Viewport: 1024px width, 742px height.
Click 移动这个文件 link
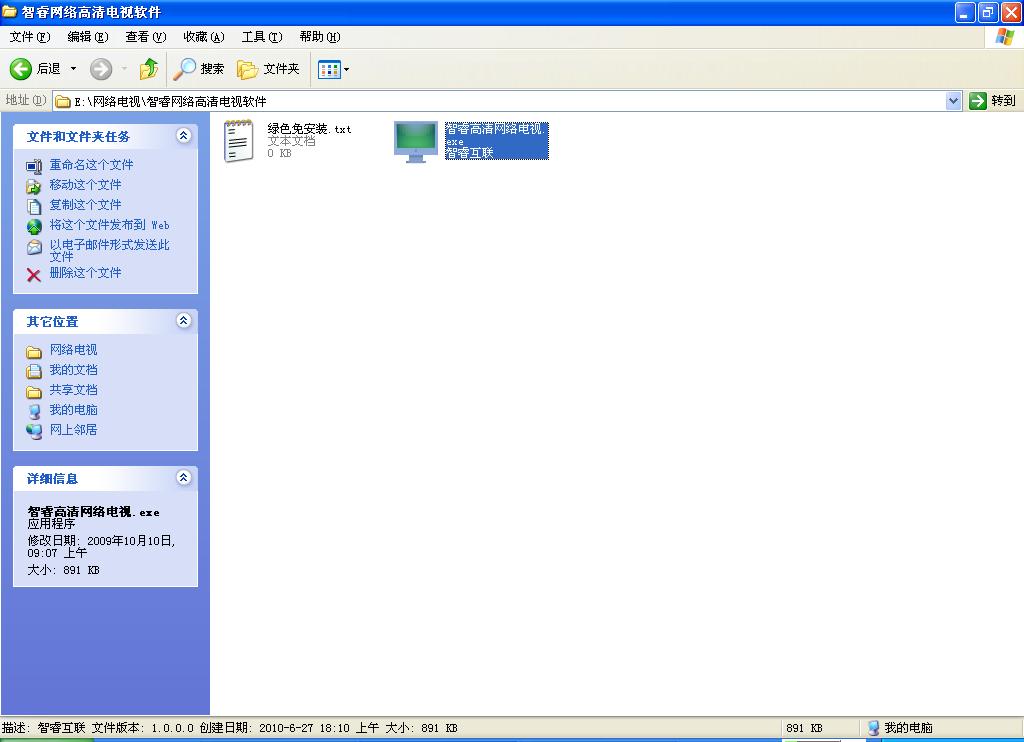86,185
